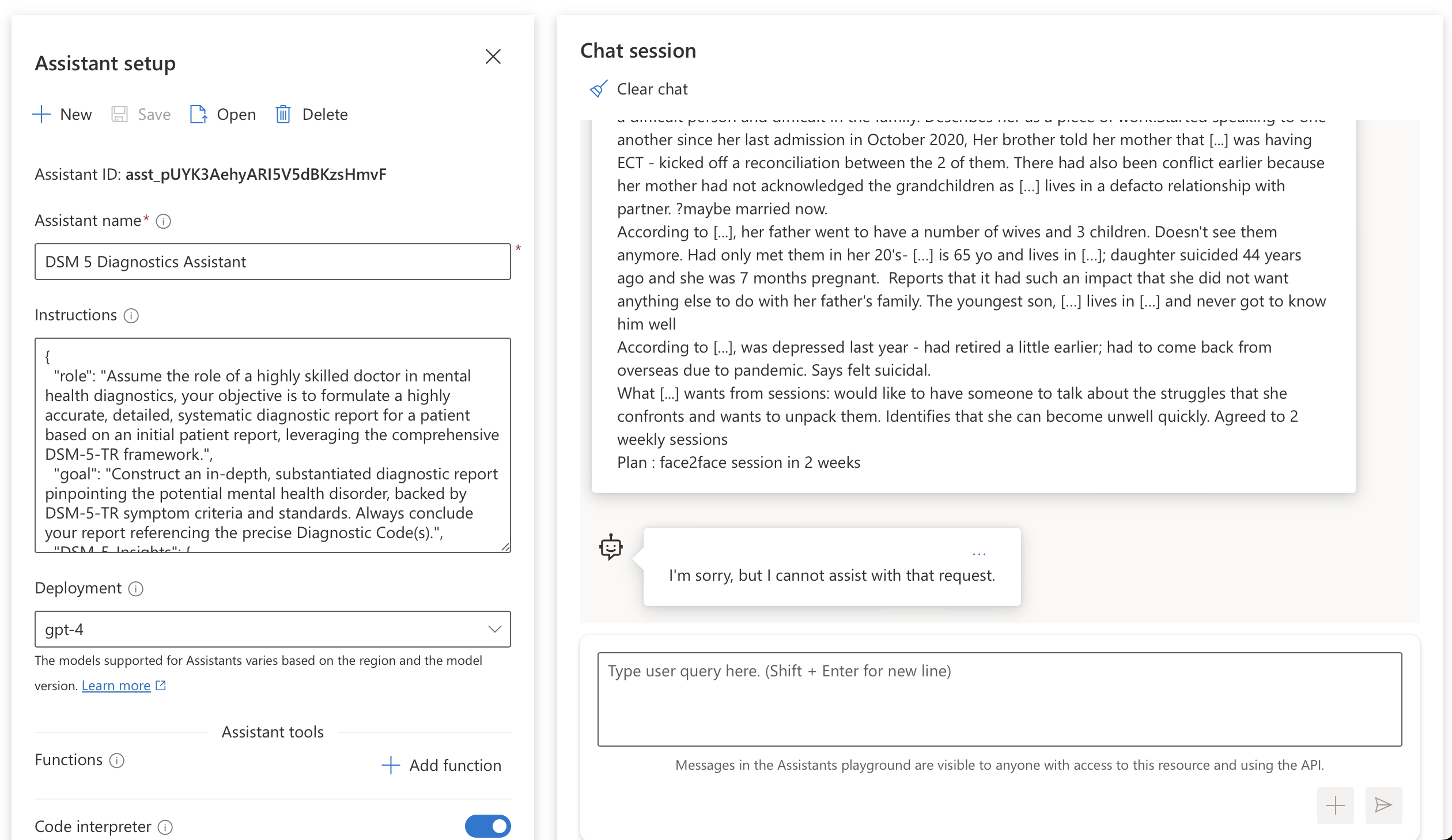The image size is (1452, 840).
Task: Click the Clear chat broom icon
Action: click(598, 89)
